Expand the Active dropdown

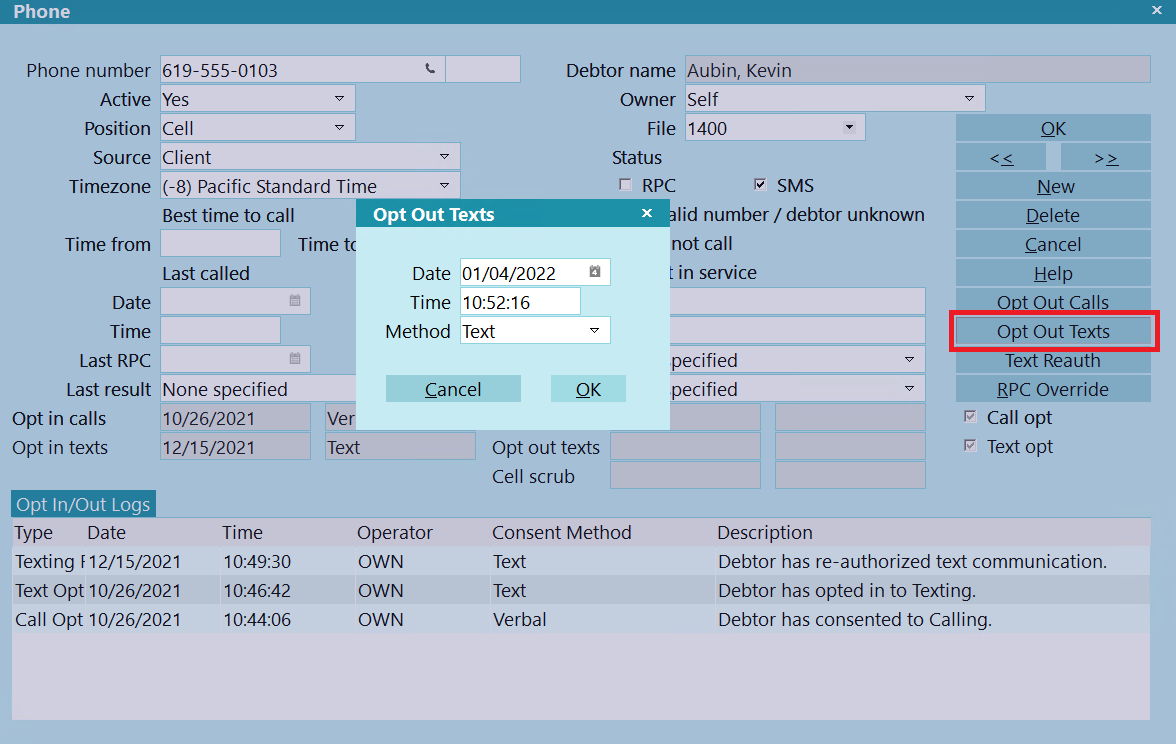(x=340, y=98)
